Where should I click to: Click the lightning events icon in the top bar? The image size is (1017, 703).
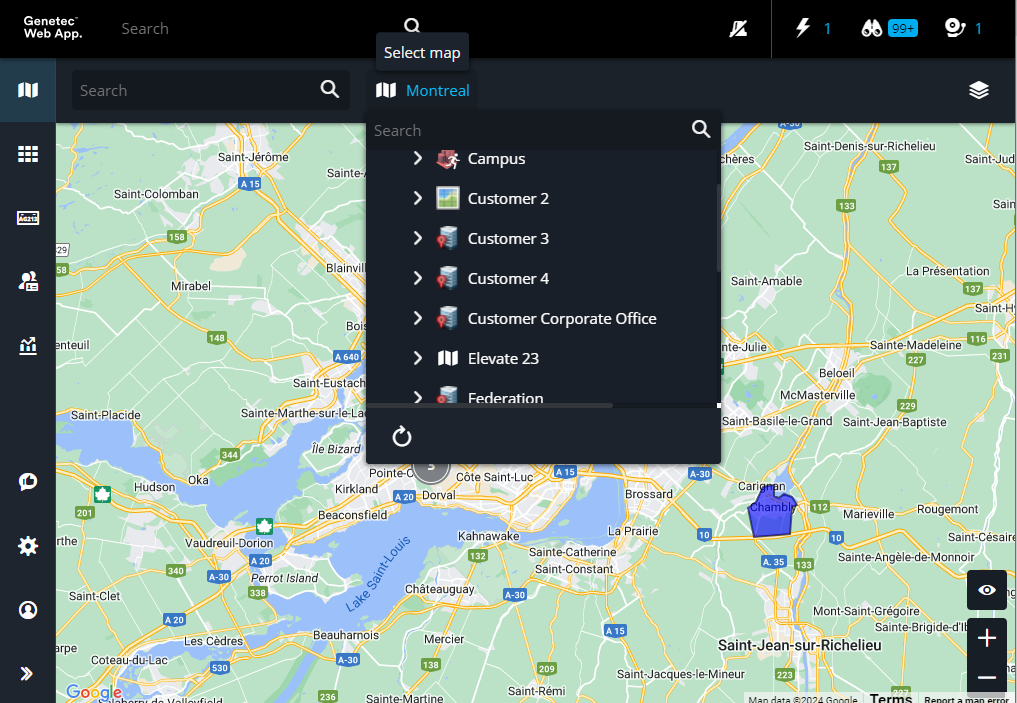click(x=805, y=28)
